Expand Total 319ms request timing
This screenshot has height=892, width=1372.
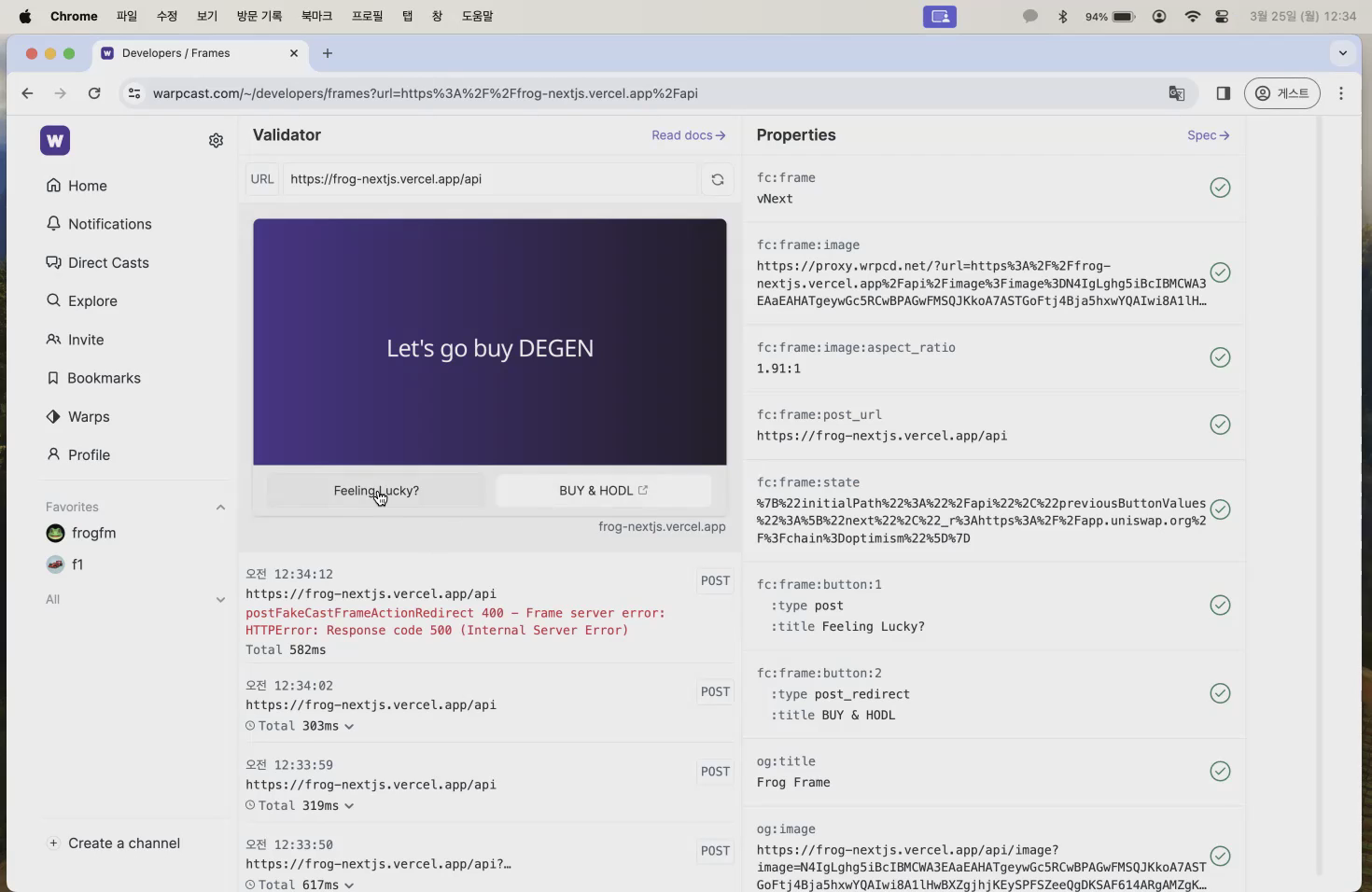pyautogui.click(x=300, y=805)
